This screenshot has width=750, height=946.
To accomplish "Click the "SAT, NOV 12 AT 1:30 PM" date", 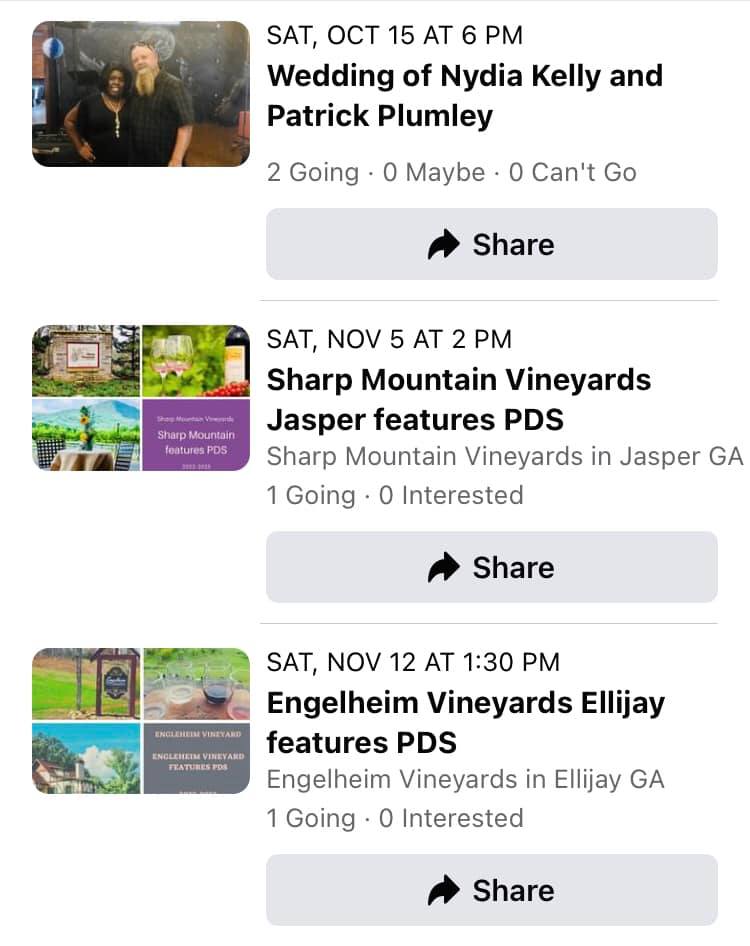I will click(x=413, y=662).
